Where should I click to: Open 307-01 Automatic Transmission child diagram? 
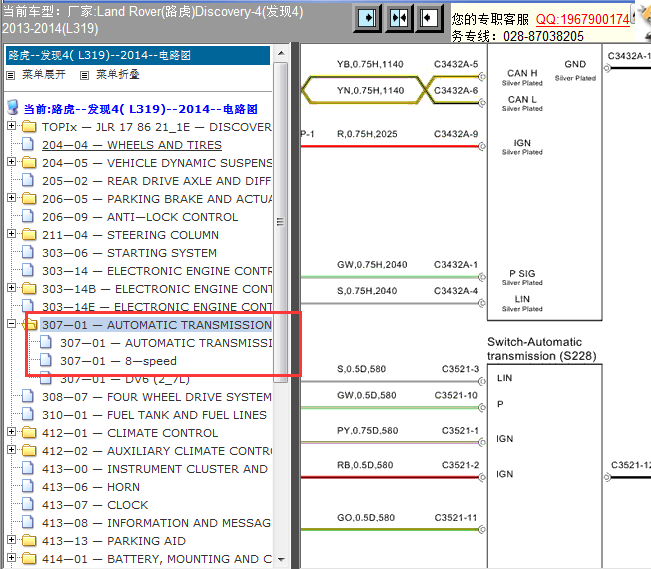coord(166,343)
